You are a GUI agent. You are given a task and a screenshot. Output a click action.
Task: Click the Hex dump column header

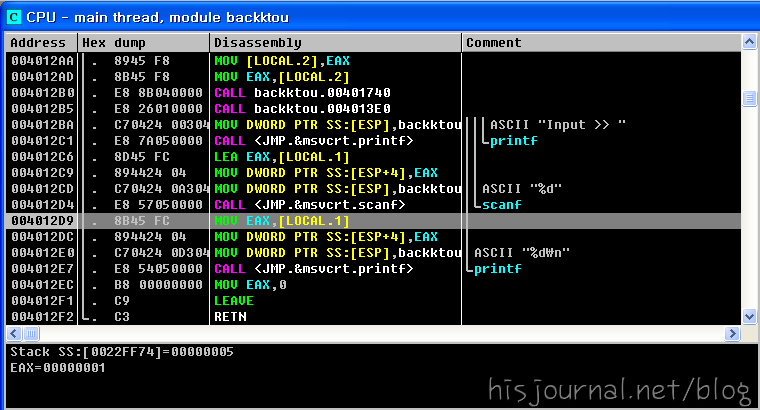pyautogui.click(x=143, y=43)
